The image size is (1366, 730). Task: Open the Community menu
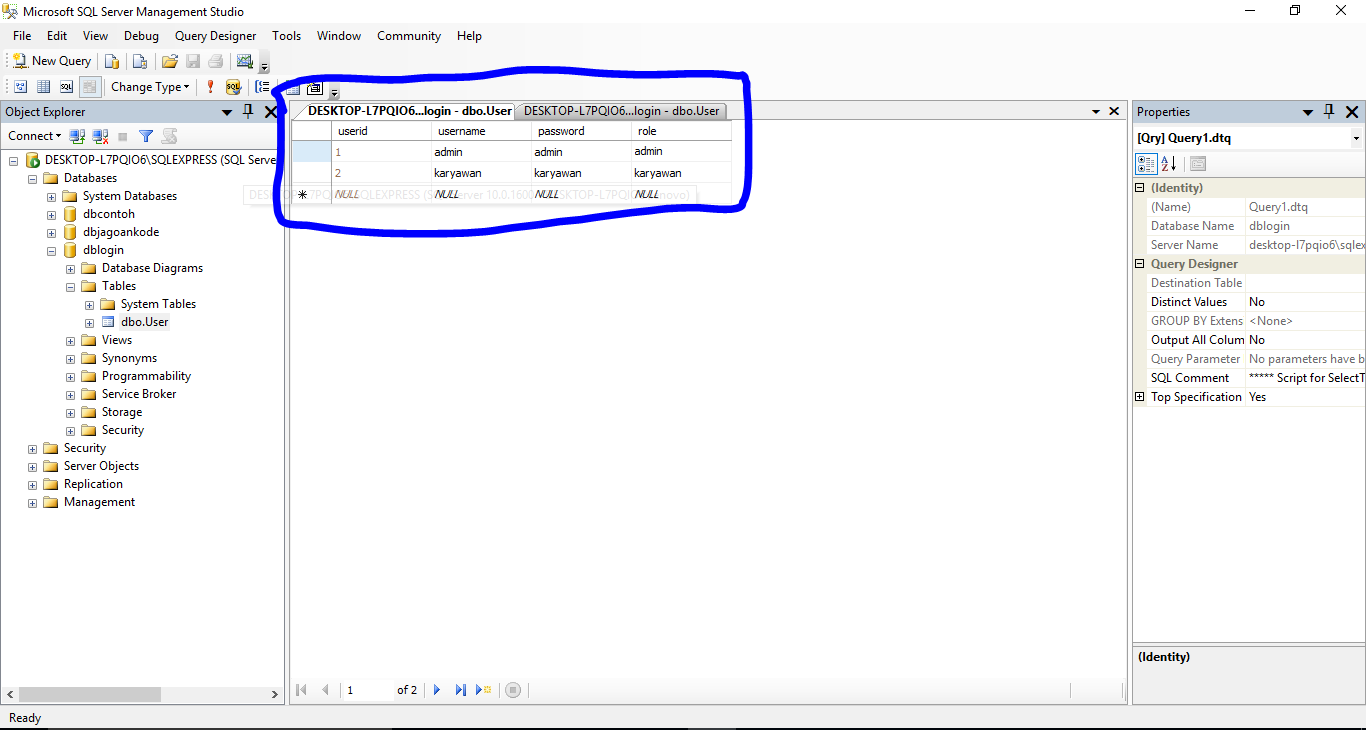tap(409, 36)
